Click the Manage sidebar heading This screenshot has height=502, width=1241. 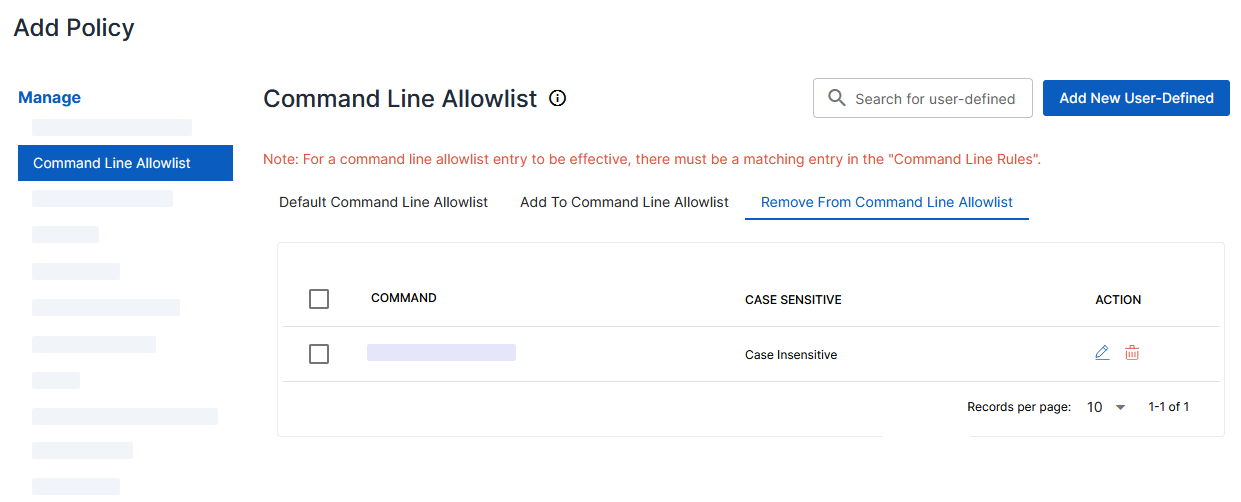[x=49, y=98]
